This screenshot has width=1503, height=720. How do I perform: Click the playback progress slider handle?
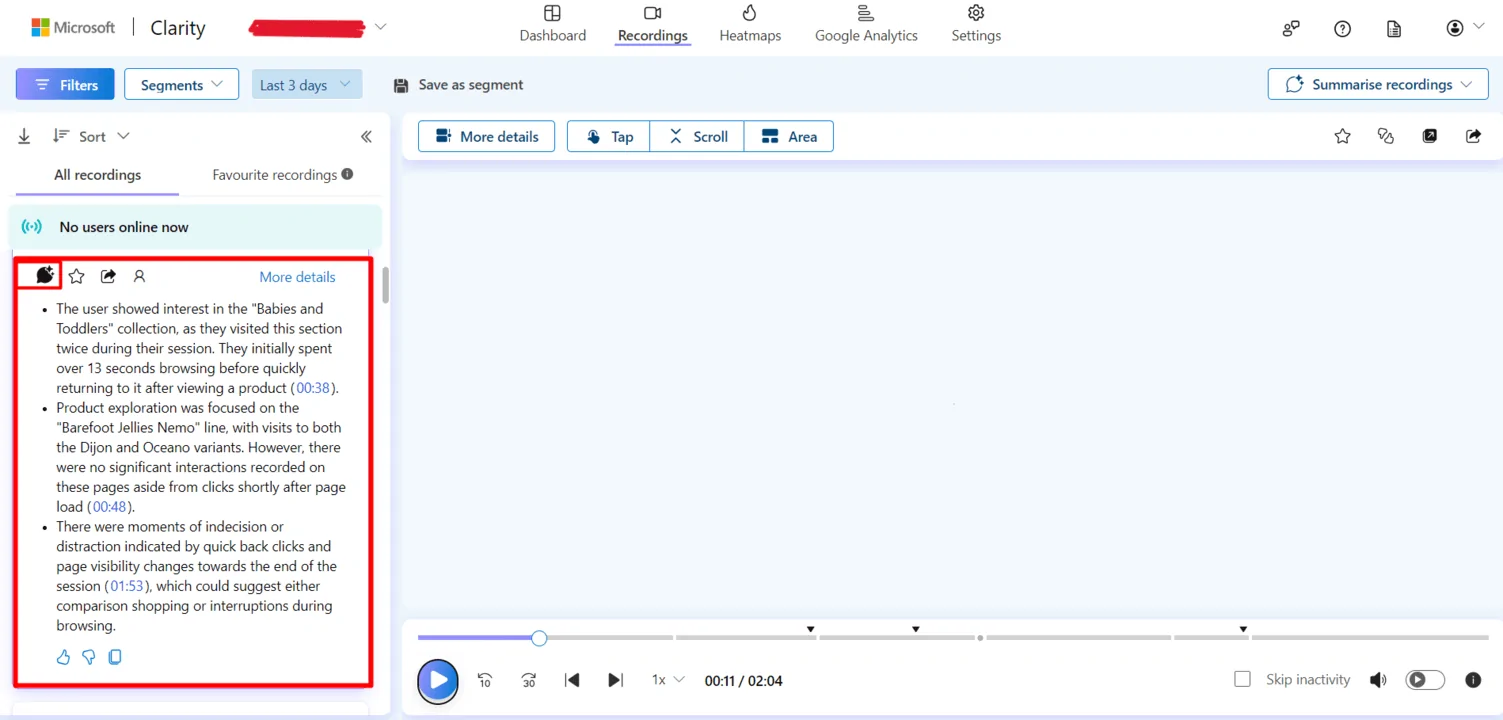click(539, 638)
